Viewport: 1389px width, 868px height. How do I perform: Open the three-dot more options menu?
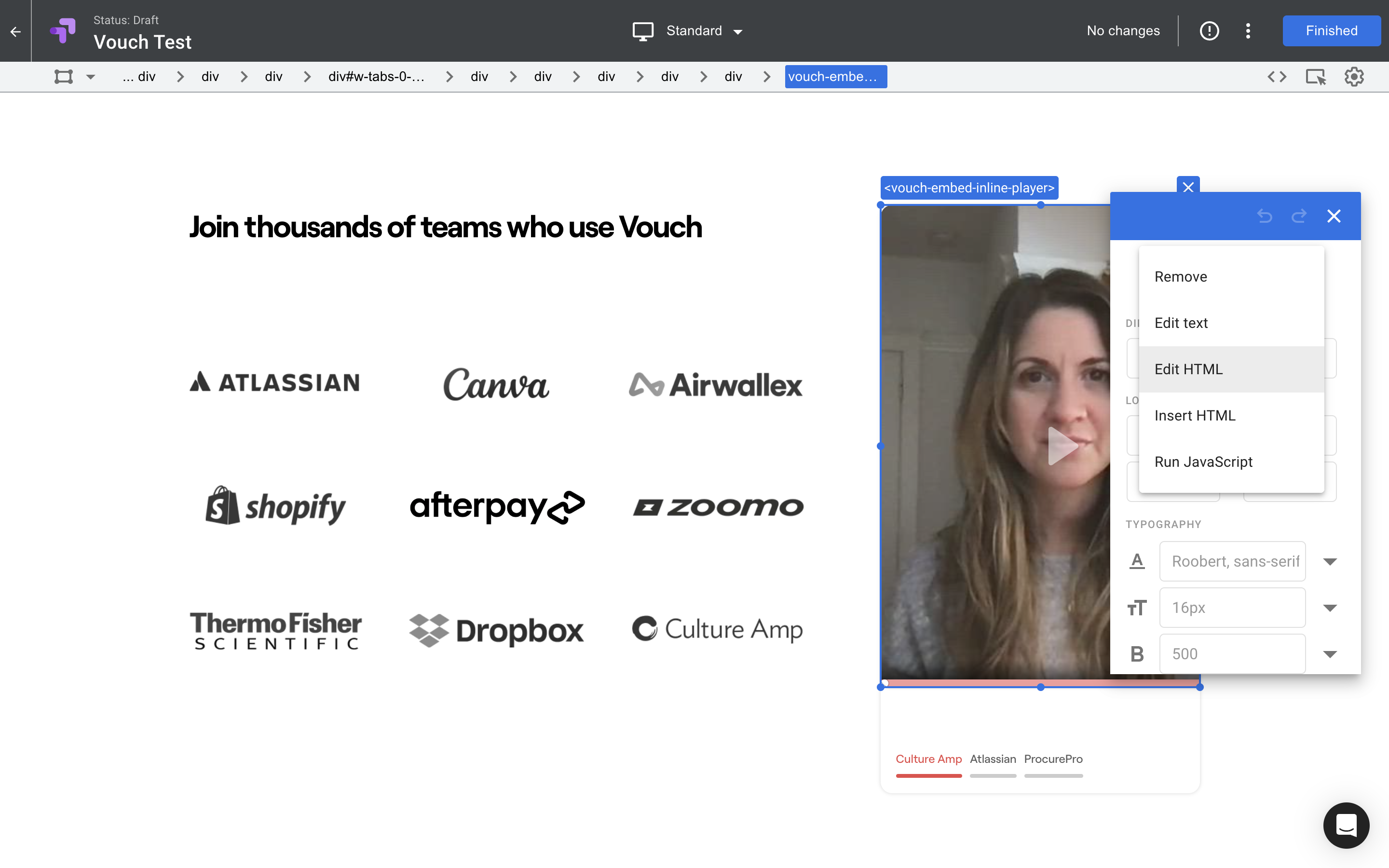[1248, 31]
